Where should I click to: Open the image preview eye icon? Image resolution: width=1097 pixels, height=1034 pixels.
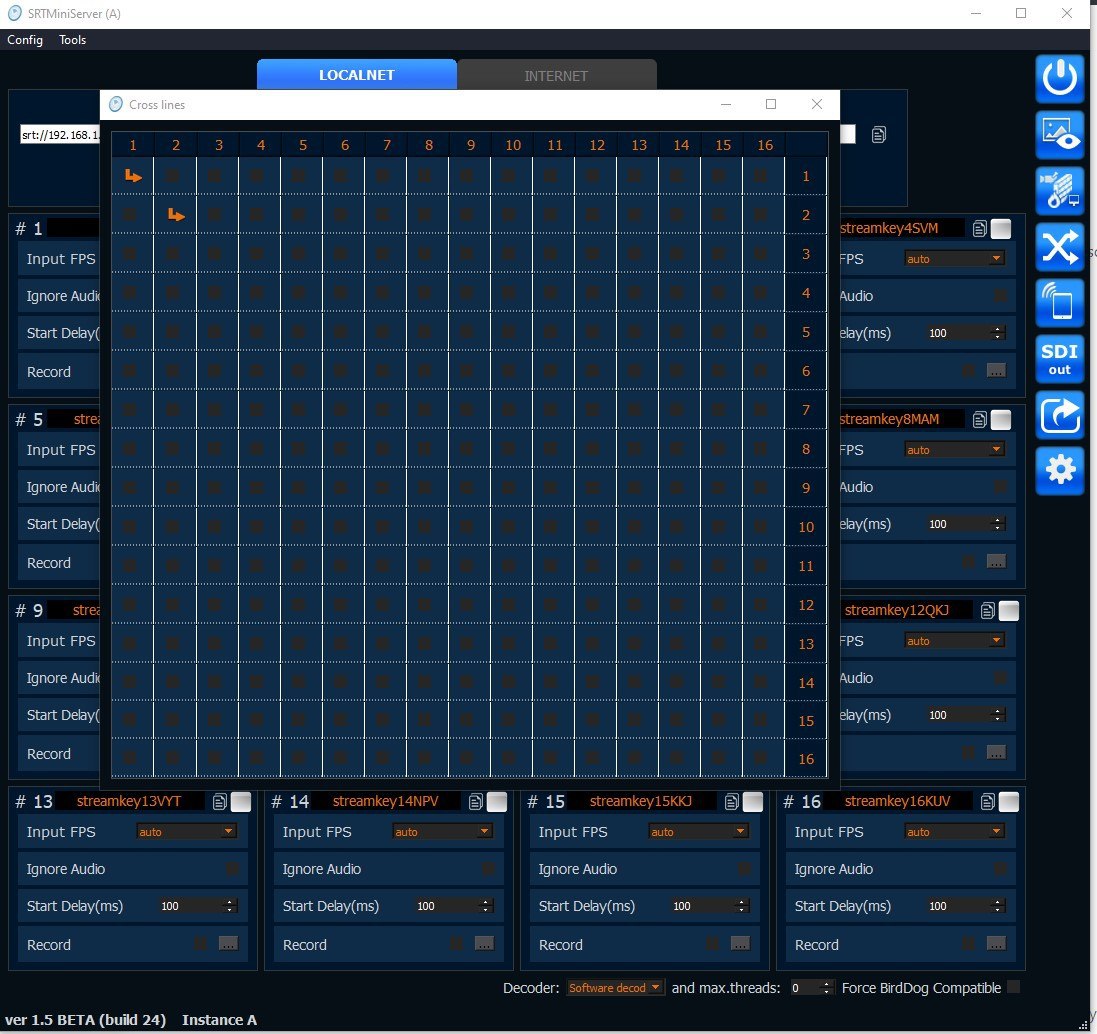point(1059,134)
